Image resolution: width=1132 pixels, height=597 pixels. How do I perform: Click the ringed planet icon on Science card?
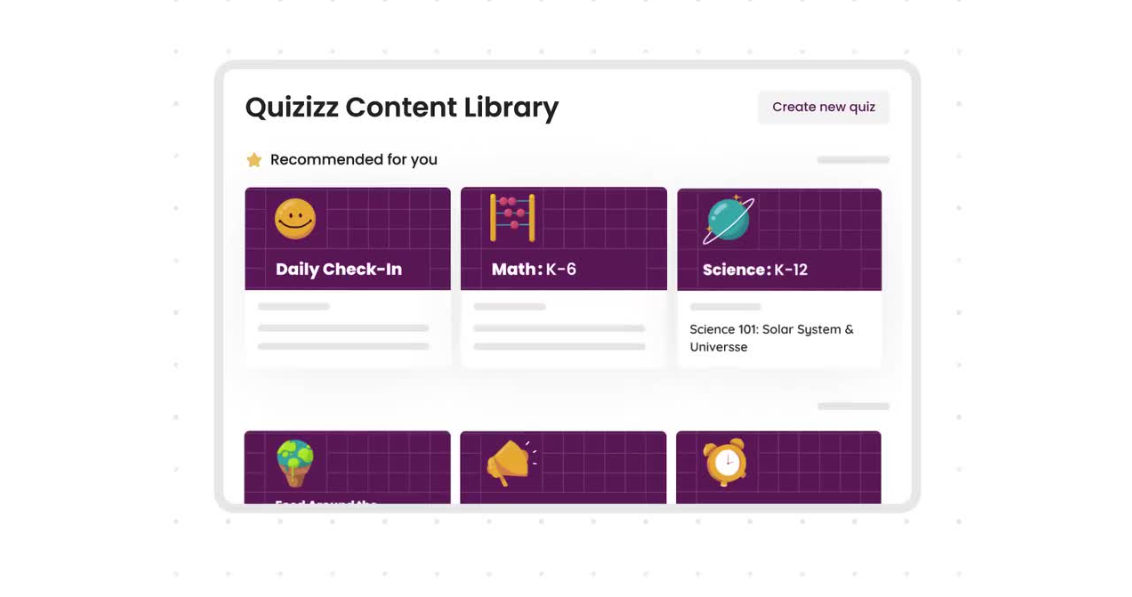pyautogui.click(x=728, y=219)
